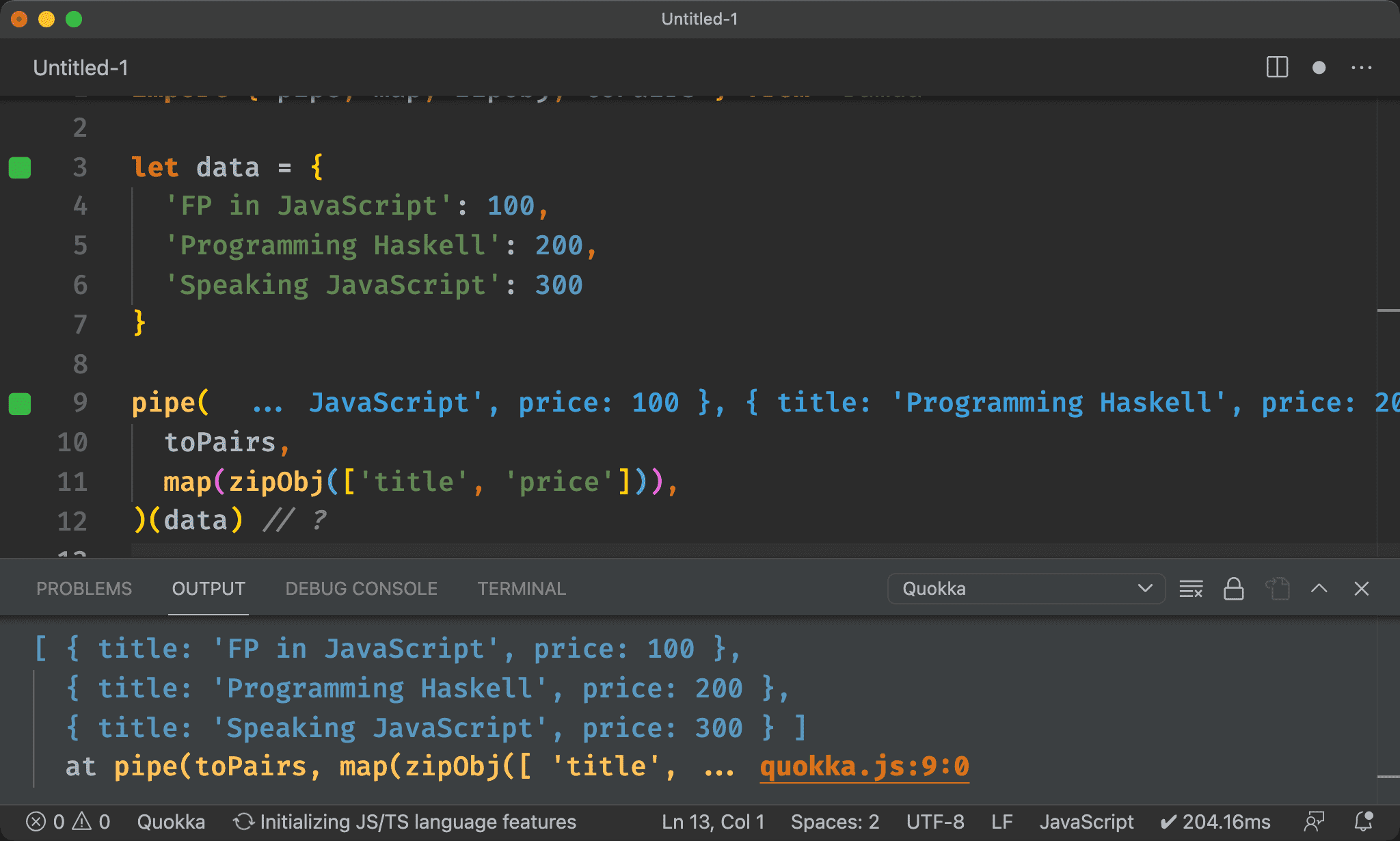This screenshot has width=1400, height=841.
Task: Click the value 300 on line 6
Action: [x=558, y=285]
